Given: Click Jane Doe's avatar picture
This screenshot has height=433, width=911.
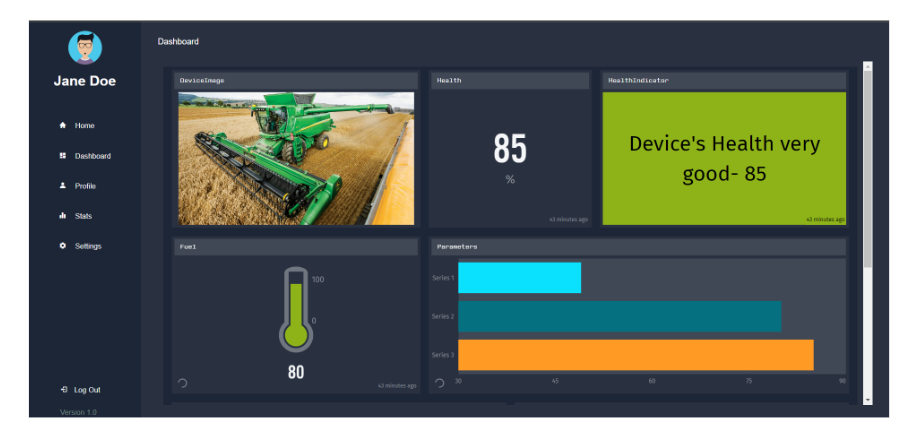Looking at the screenshot, I should click(x=85, y=47).
